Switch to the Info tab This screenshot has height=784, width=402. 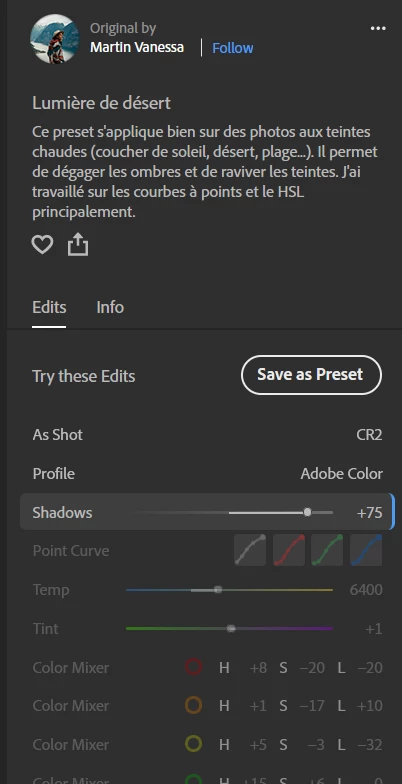(x=110, y=306)
